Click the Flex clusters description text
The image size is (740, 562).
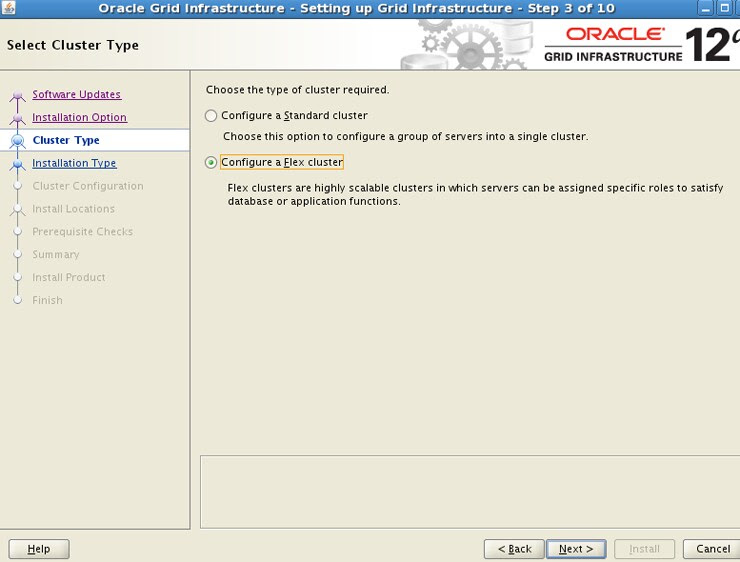pyautogui.click(x=475, y=194)
